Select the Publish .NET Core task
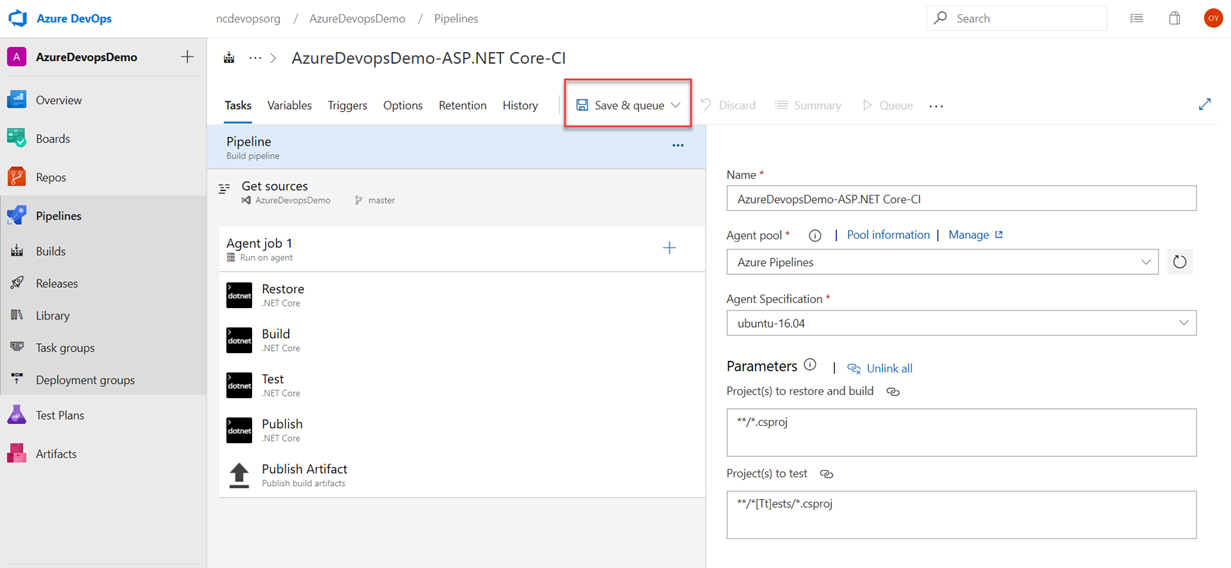This screenshot has width=1231, height=568. click(462, 429)
